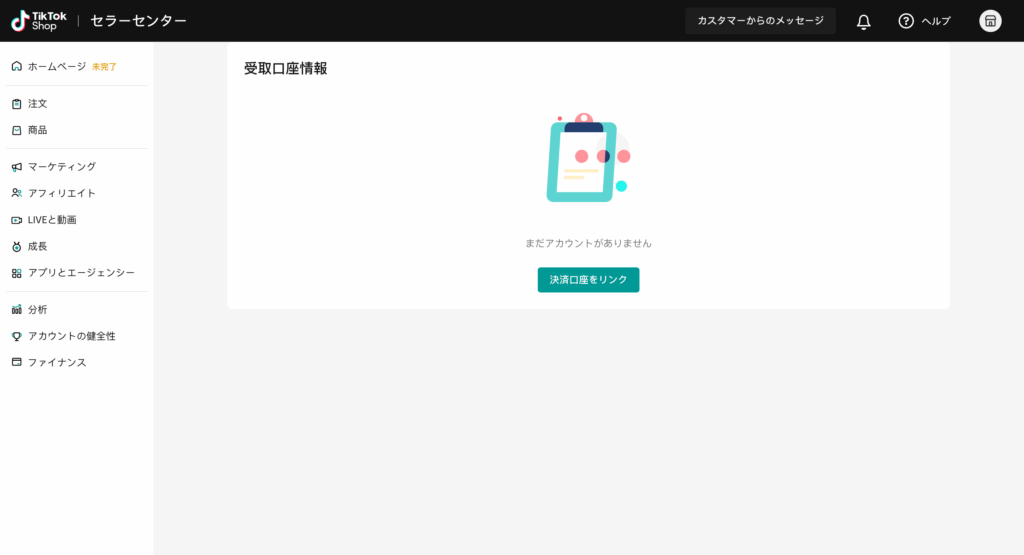Open the notifications bell
Image resolution: width=1024 pixels, height=555 pixels.
(864, 21)
